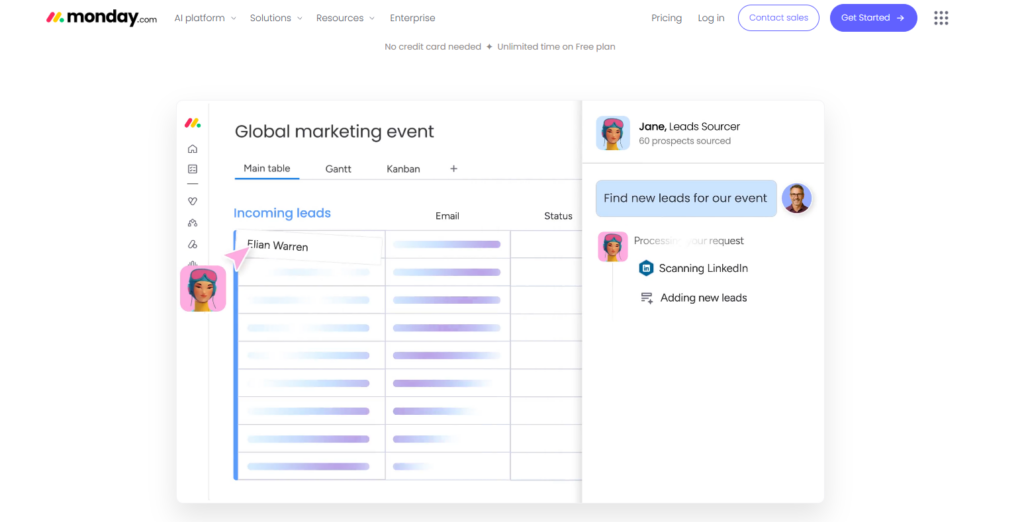Viewport: 1024px width, 522px height.
Task: Expand the AI platform dropdown
Action: pos(205,18)
